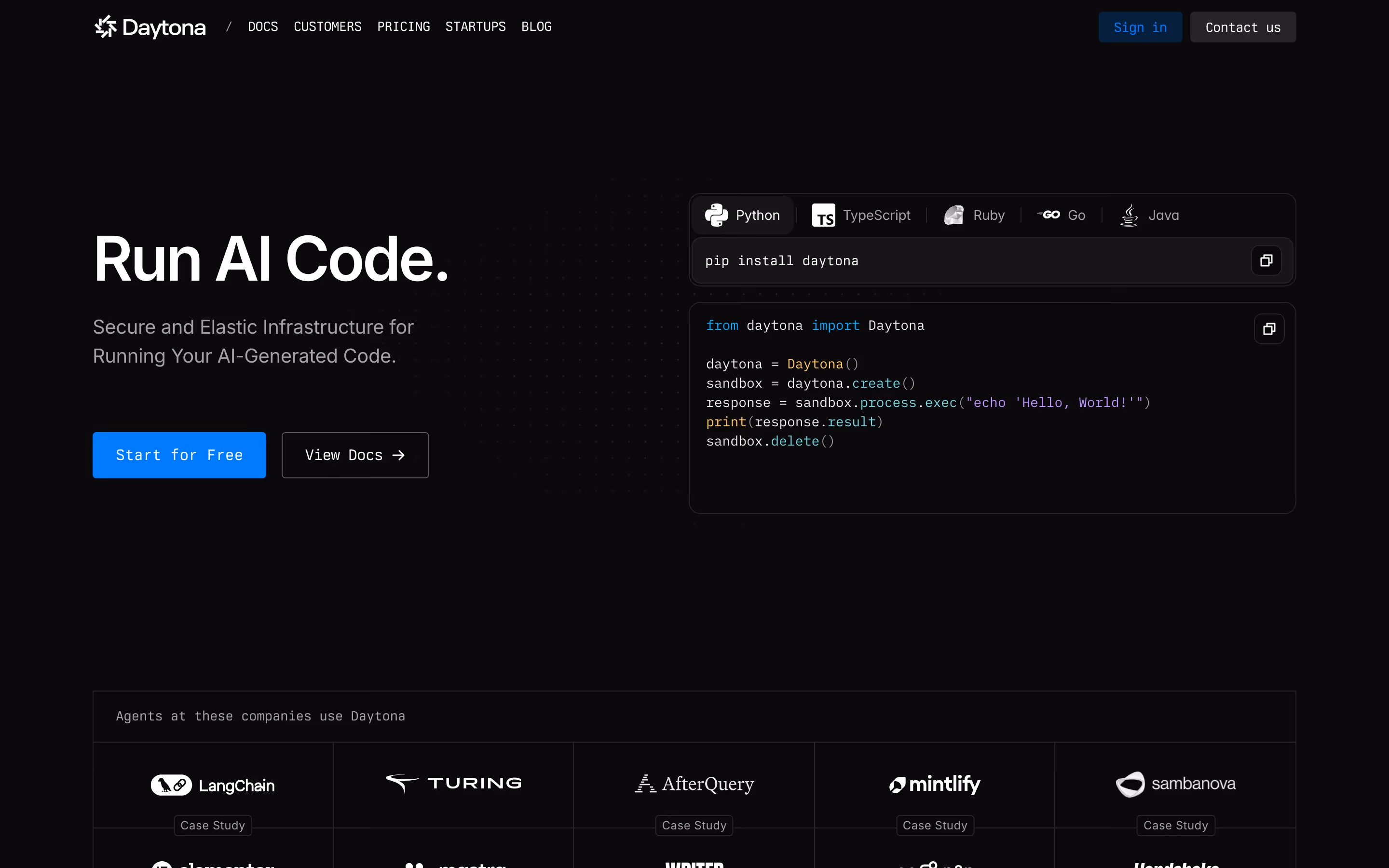This screenshot has width=1389, height=868.
Task: Open the DOCS navigation link
Action: pos(263,27)
